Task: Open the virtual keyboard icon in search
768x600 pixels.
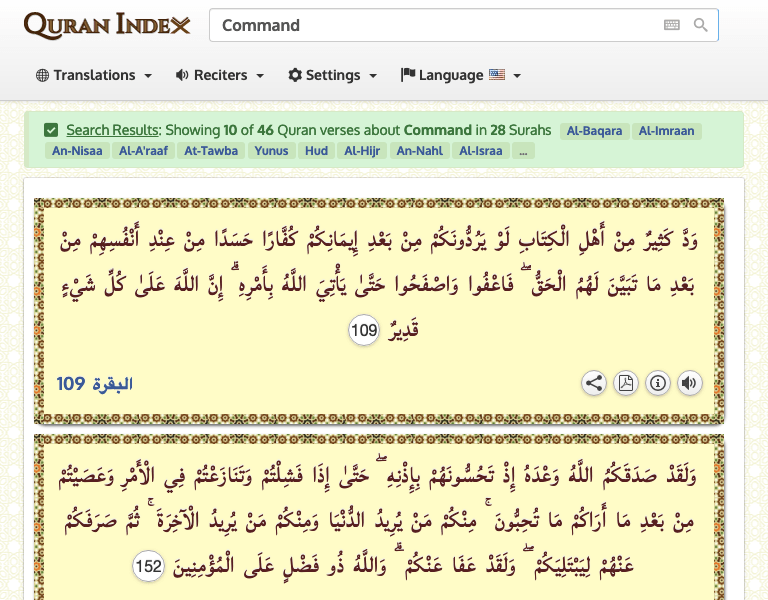Action: (672, 25)
